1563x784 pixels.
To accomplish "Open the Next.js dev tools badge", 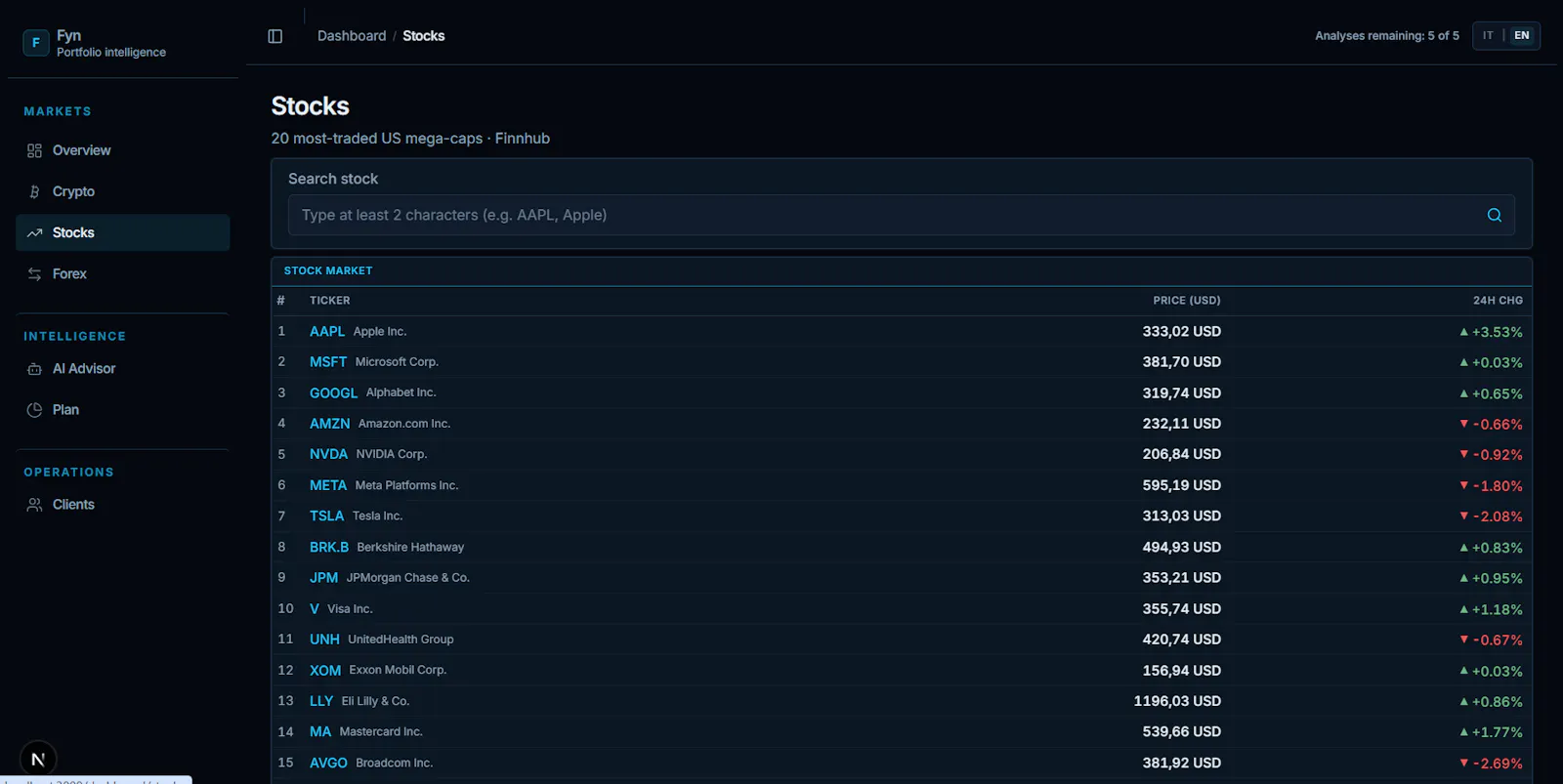I will pyautogui.click(x=38, y=759).
